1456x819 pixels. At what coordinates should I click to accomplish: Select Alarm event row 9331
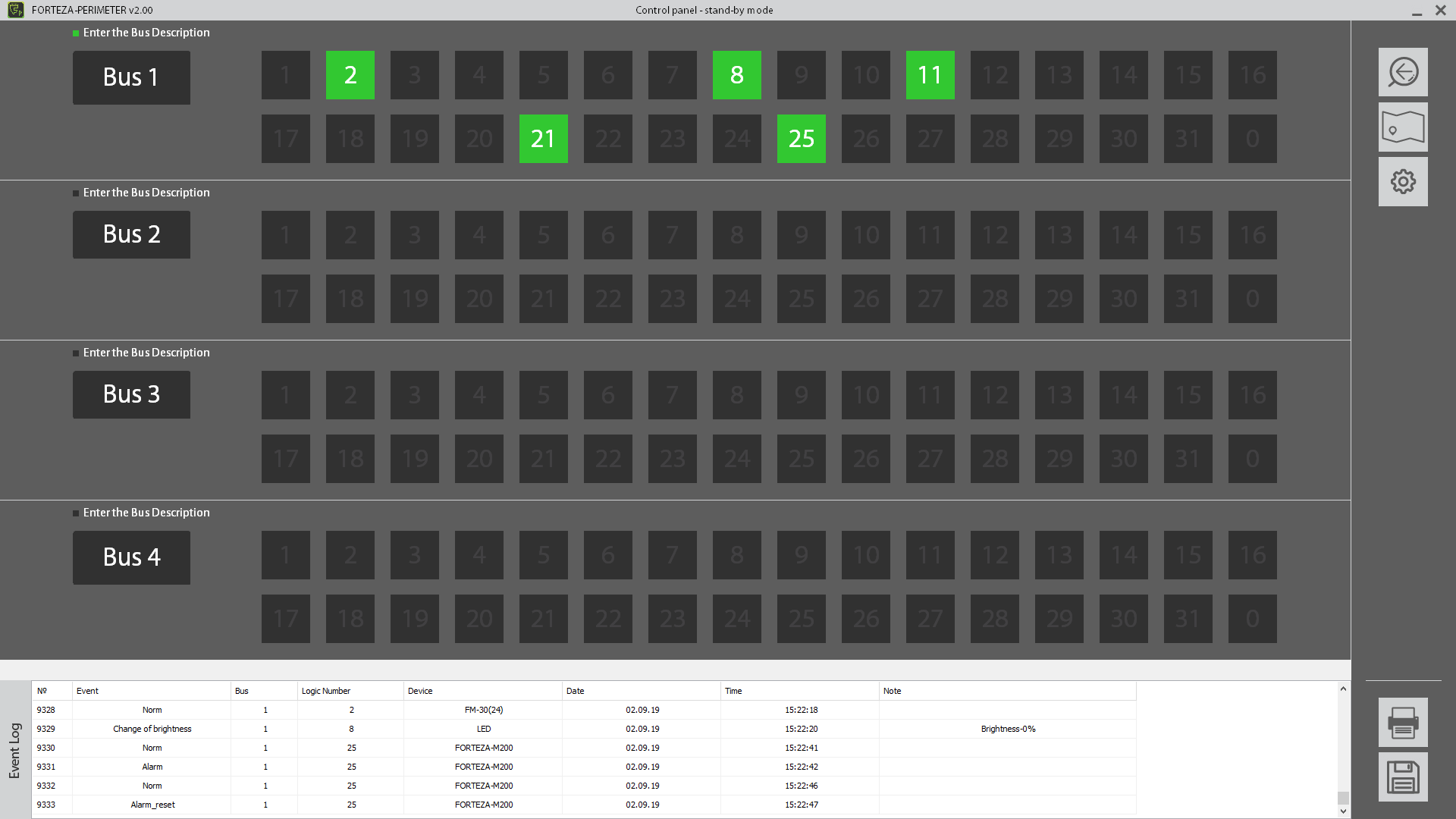click(x=584, y=767)
